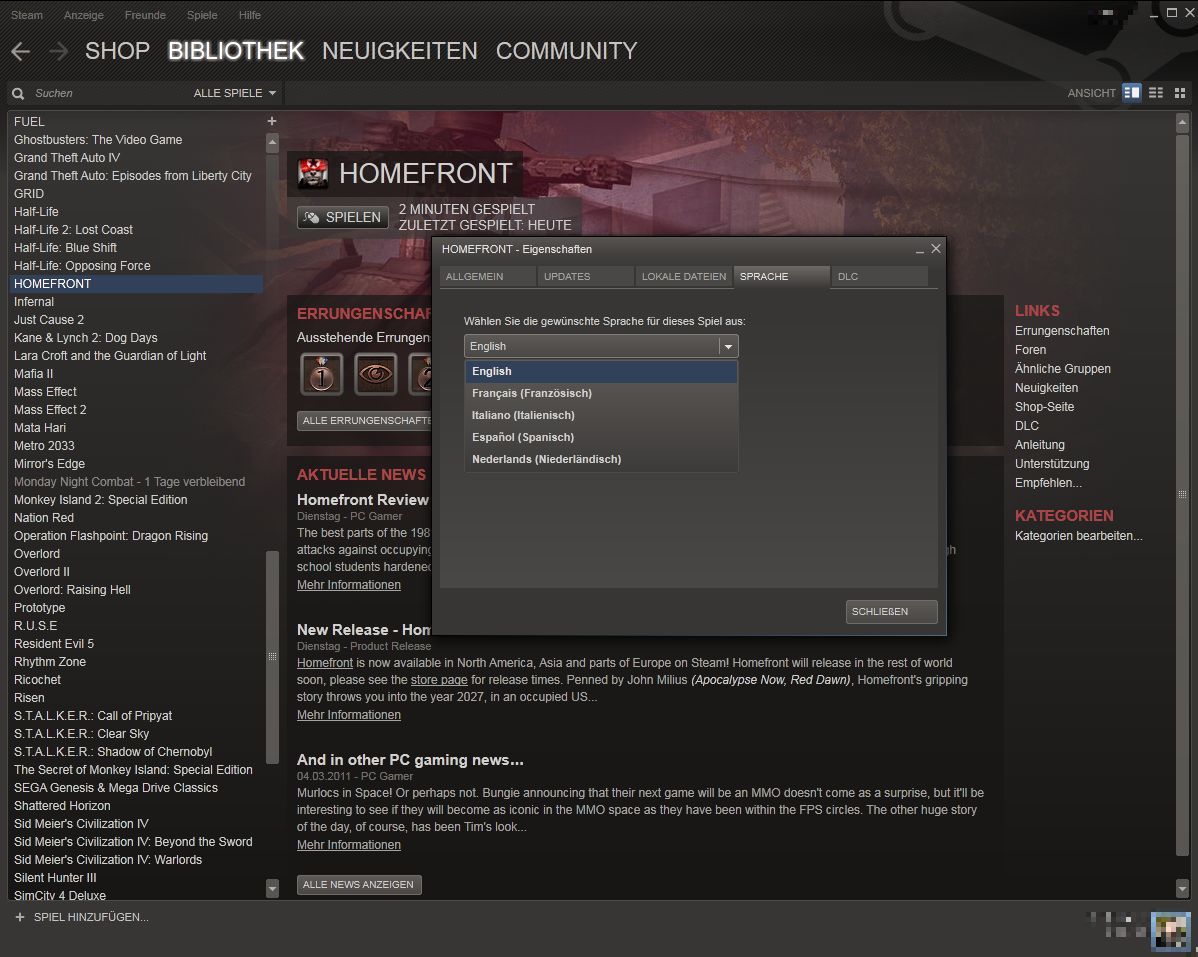
Task: Open the ALLE SPIELE filter dropdown
Action: point(235,93)
